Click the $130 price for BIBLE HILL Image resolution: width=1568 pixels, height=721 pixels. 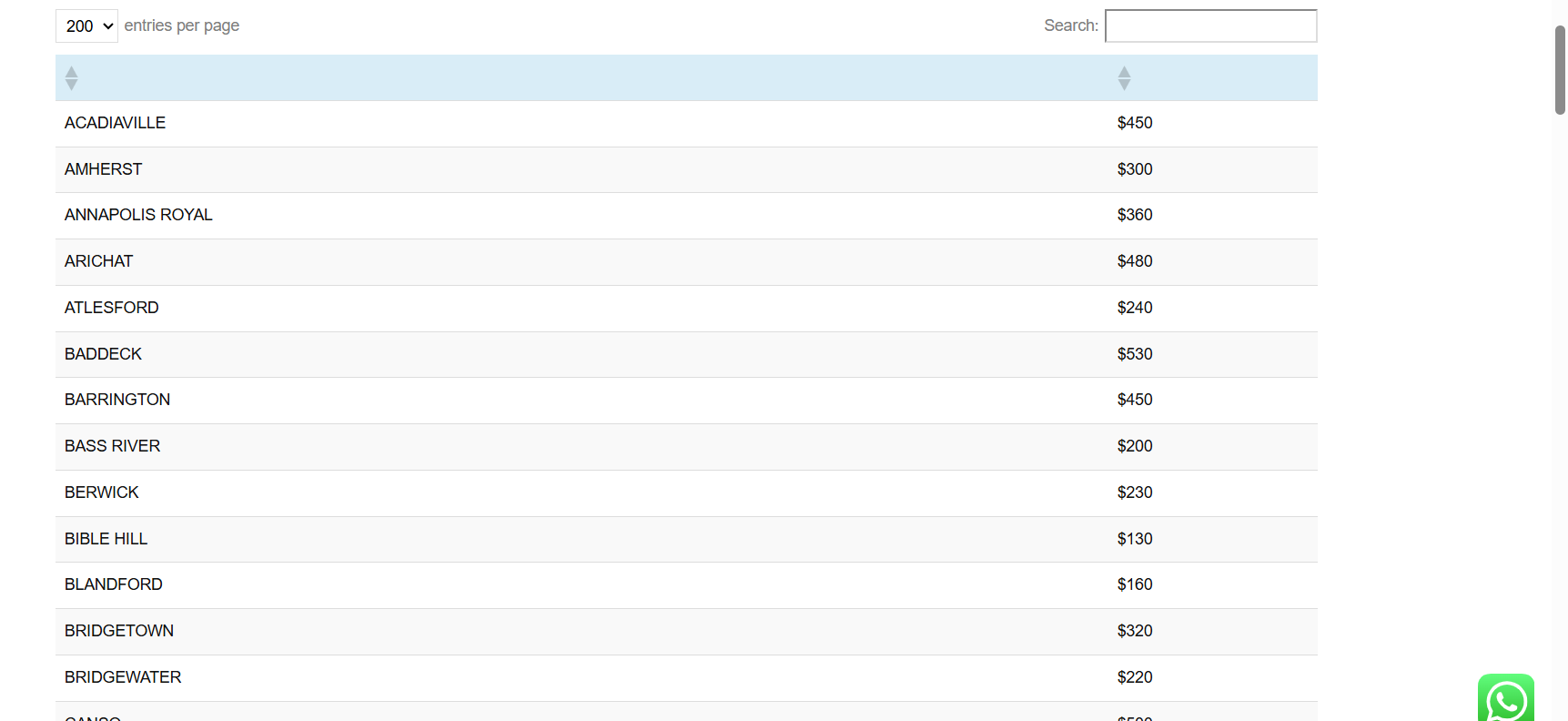(x=1134, y=539)
